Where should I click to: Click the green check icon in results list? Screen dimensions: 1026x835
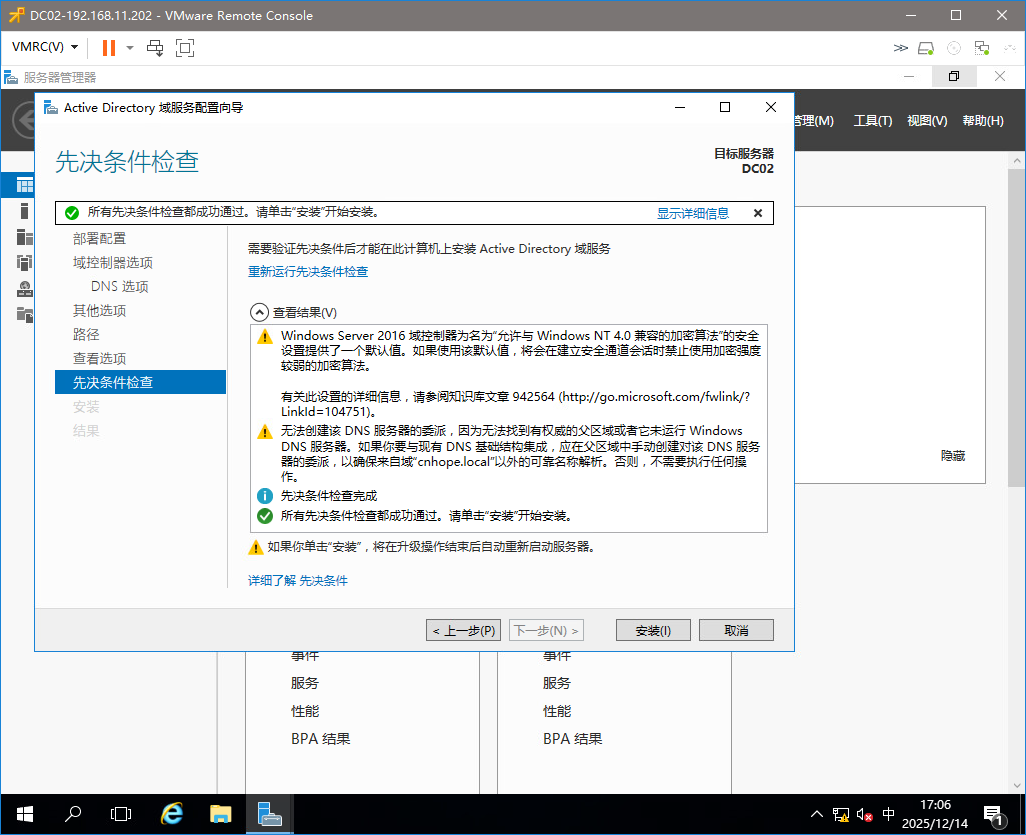[264, 516]
